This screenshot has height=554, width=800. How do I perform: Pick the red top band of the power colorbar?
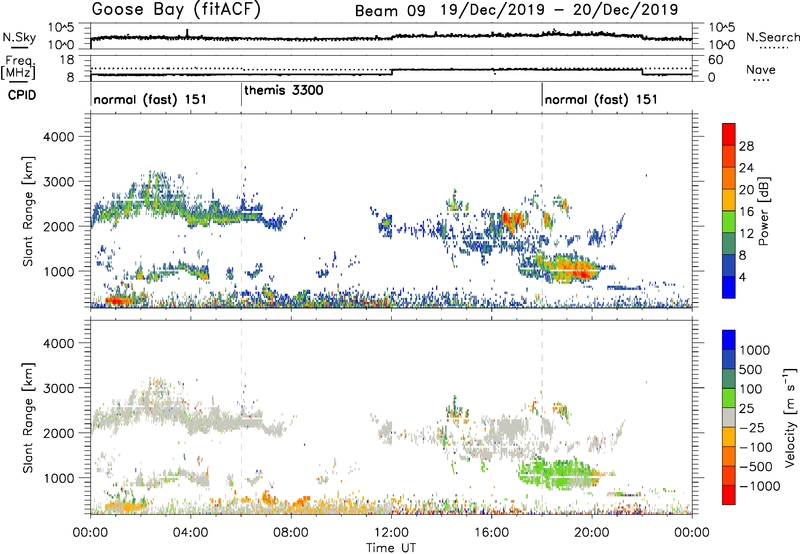pyautogui.click(x=729, y=134)
